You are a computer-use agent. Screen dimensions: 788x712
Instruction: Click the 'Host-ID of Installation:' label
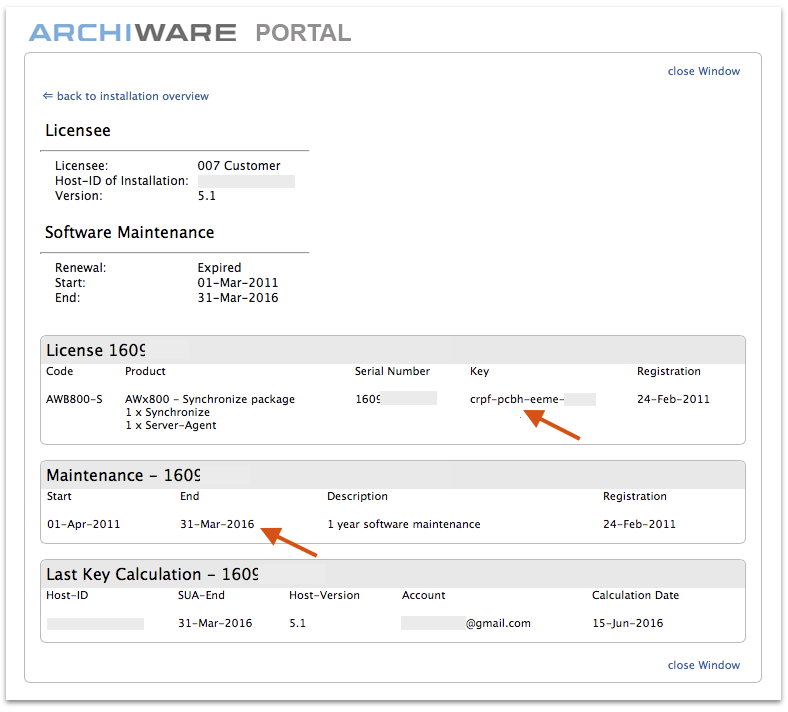pyautogui.click(x=122, y=181)
